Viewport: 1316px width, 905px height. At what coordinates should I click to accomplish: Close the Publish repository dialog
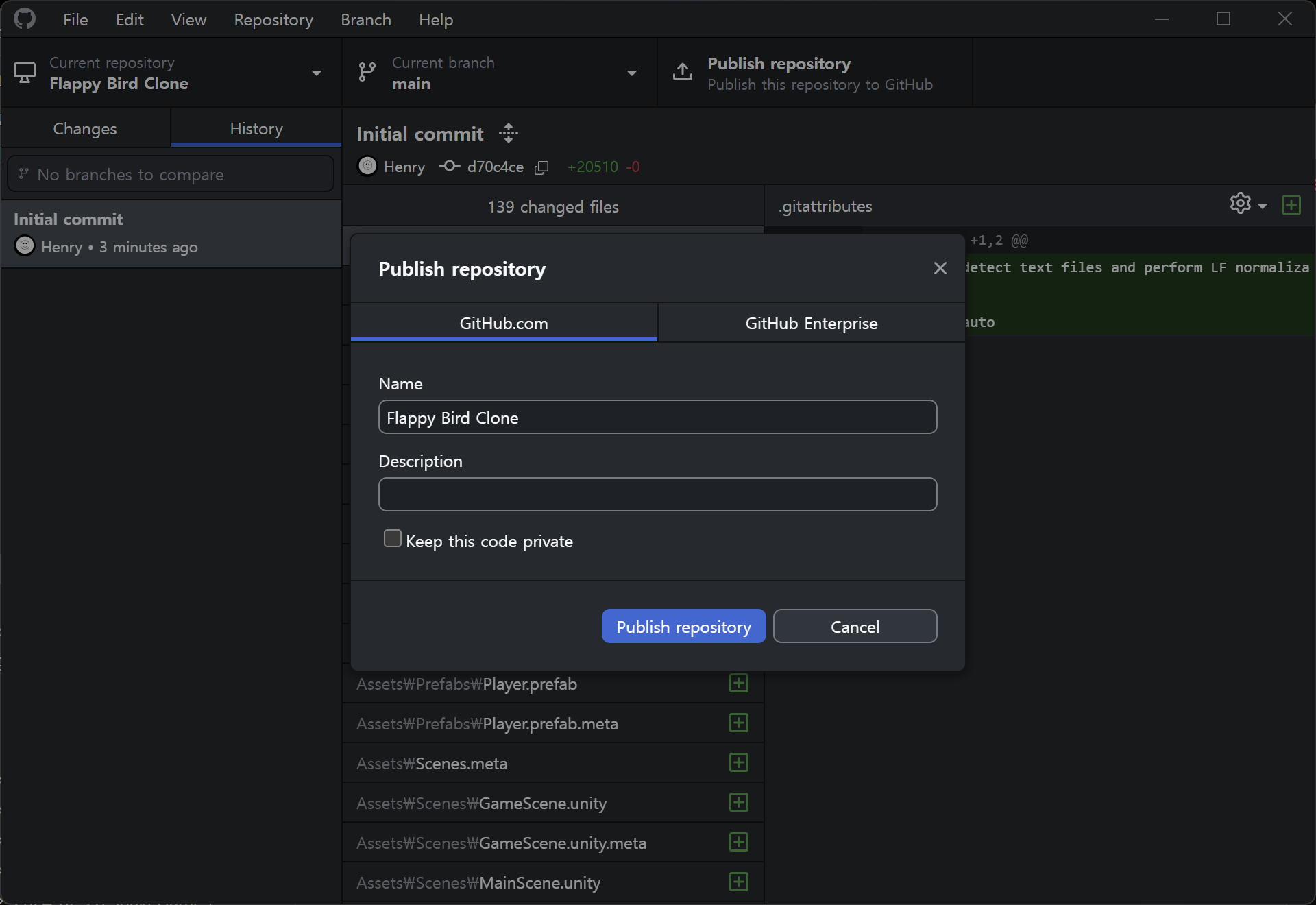[940, 268]
